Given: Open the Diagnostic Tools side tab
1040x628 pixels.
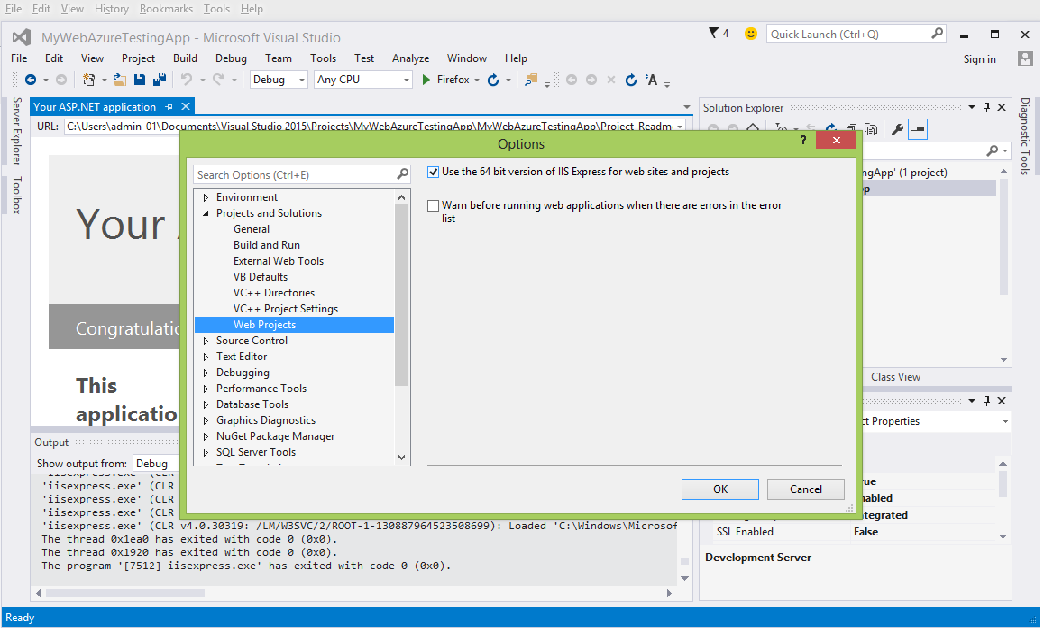Looking at the screenshot, I should pyautogui.click(x=1025, y=136).
